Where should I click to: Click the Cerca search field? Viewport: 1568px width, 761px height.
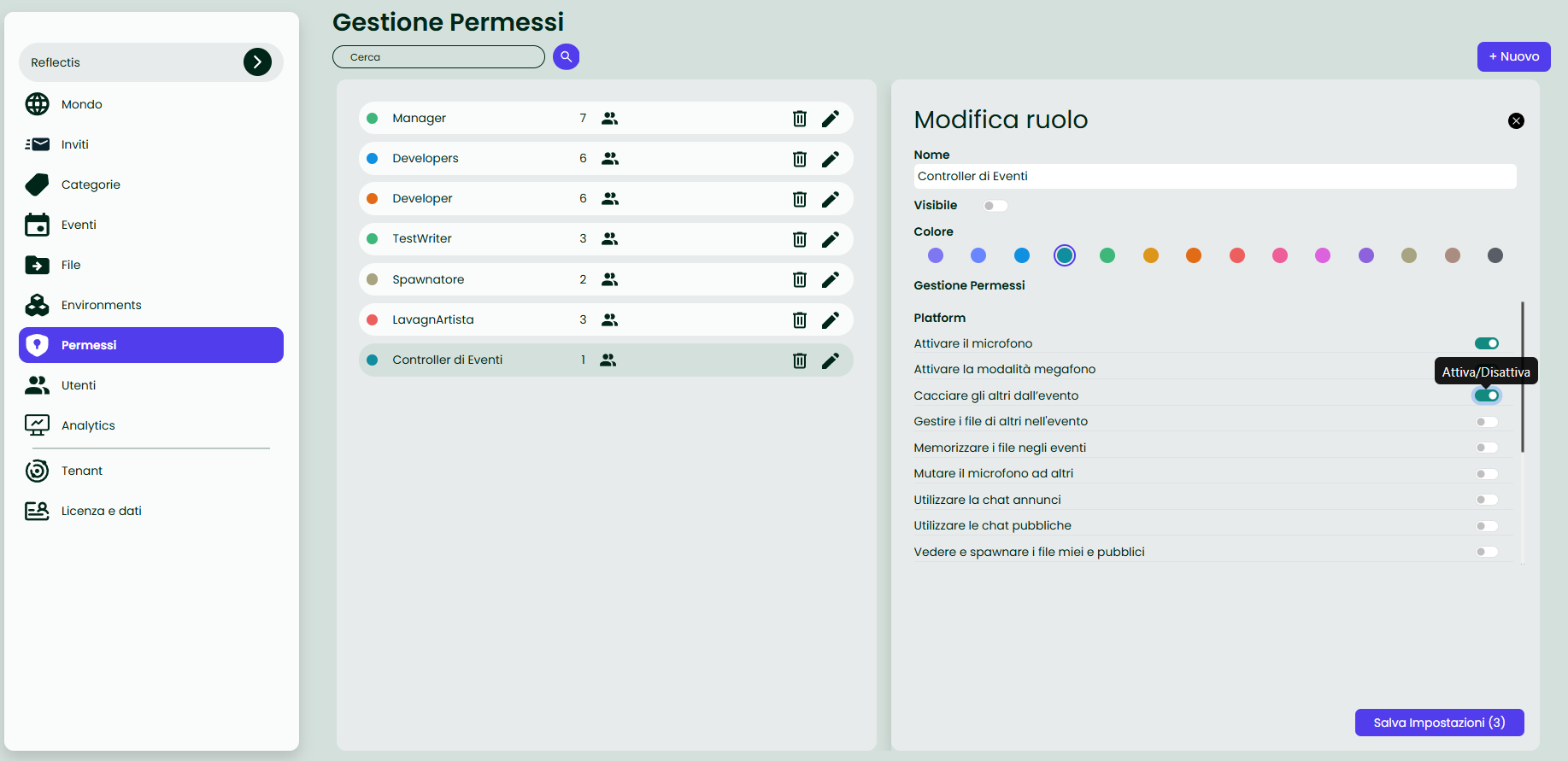pos(438,57)
